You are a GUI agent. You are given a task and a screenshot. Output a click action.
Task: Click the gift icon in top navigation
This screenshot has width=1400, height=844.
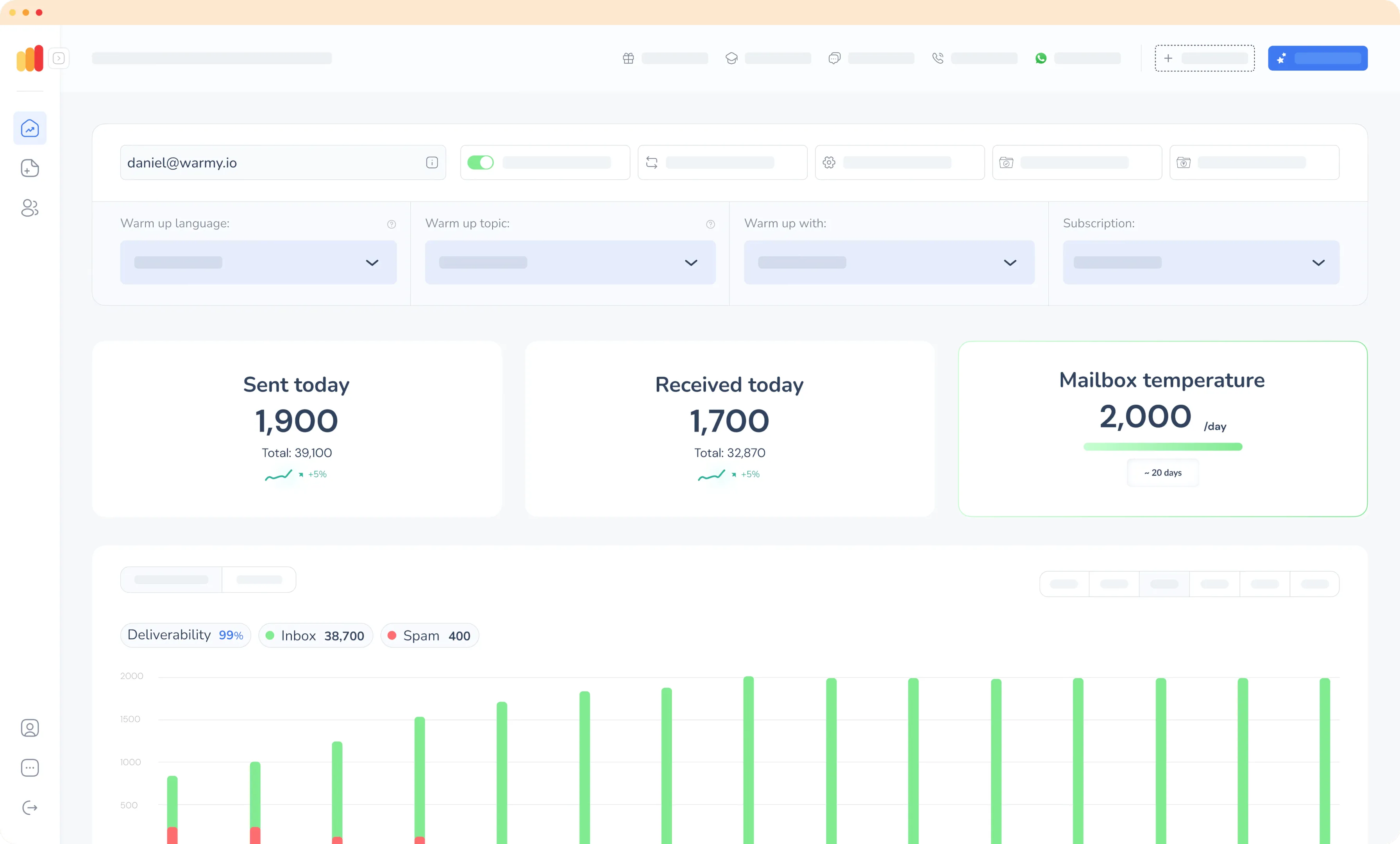click(x=628, y=58)
